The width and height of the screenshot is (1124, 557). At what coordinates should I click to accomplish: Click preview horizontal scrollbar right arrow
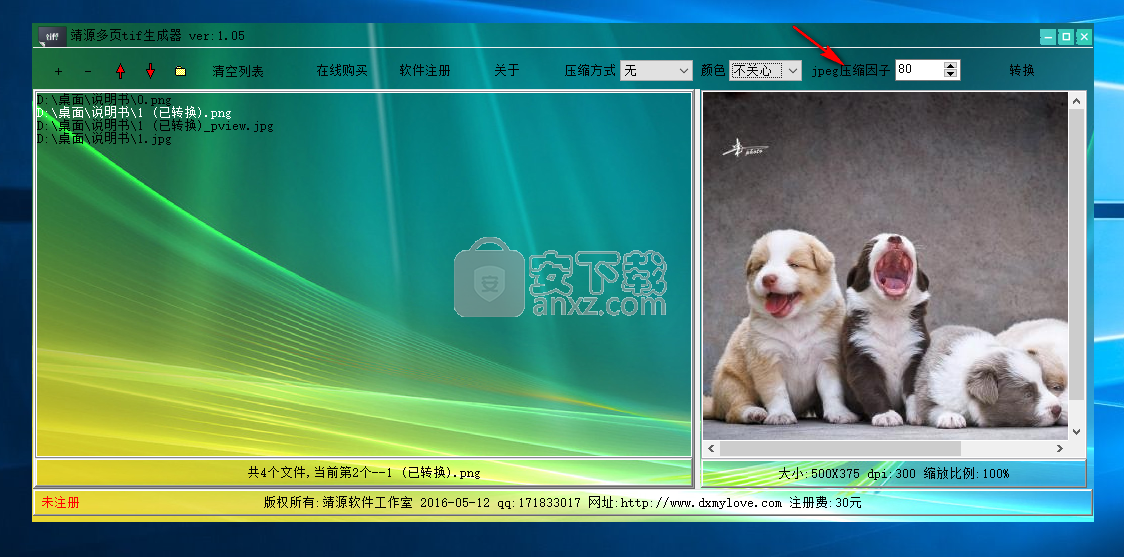tap(1059, 448)
